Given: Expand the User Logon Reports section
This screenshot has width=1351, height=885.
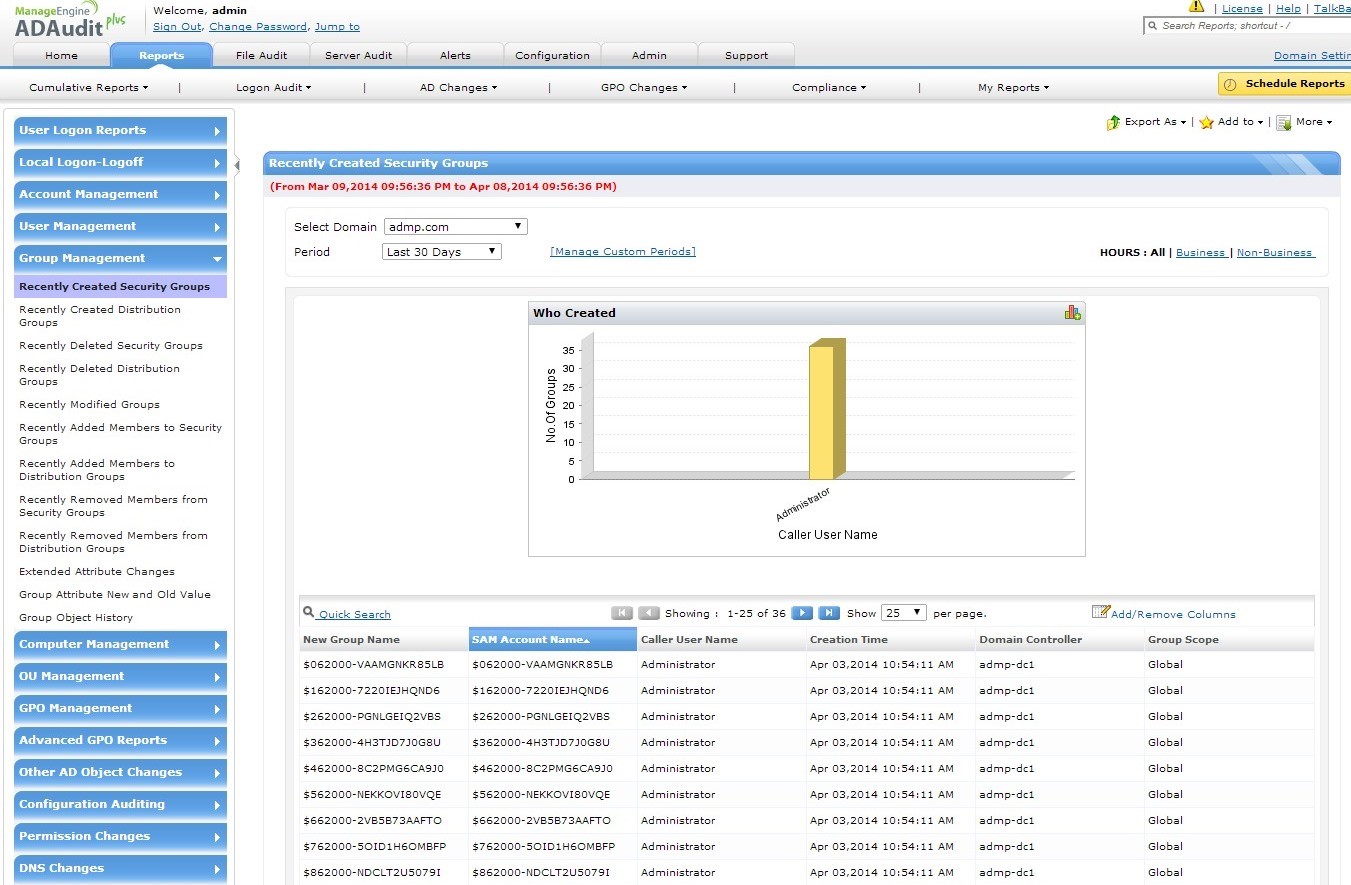Looking at the screenshot, I should 120,131.
